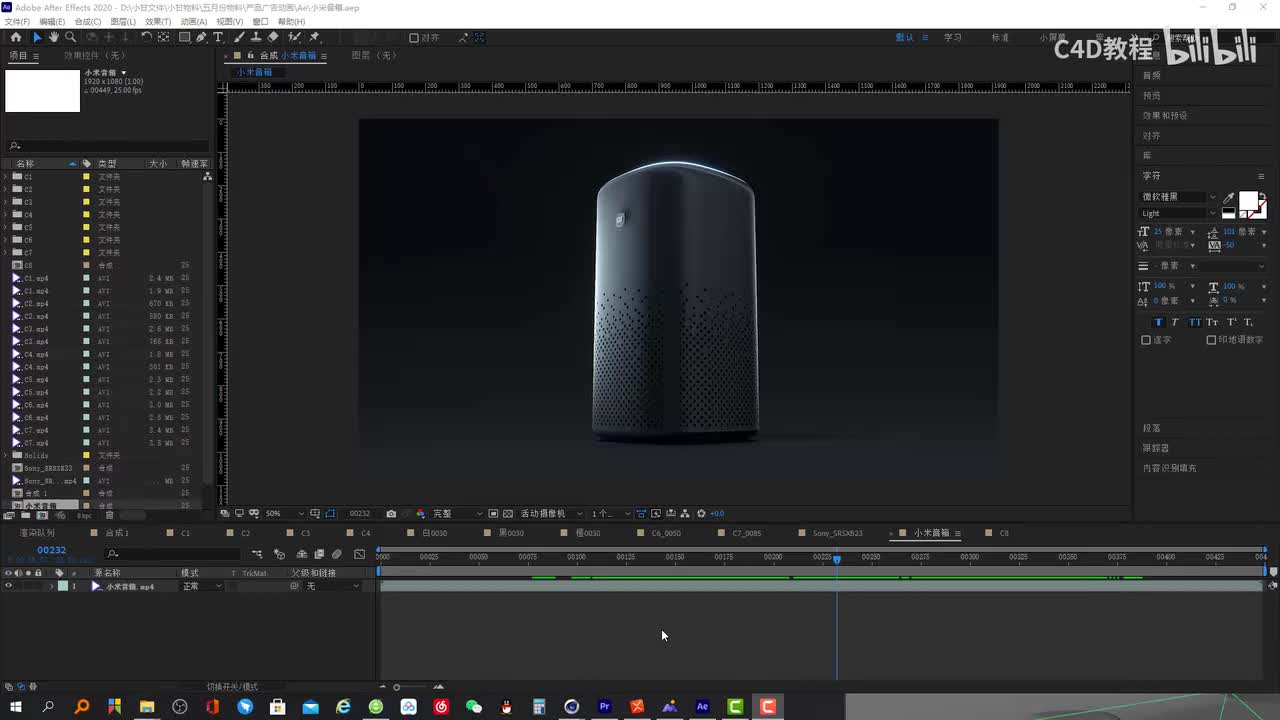Screen dimensions: 1280x720
Task: Select the Zoom magnifier tool
Action: click(x=70, y=37)
